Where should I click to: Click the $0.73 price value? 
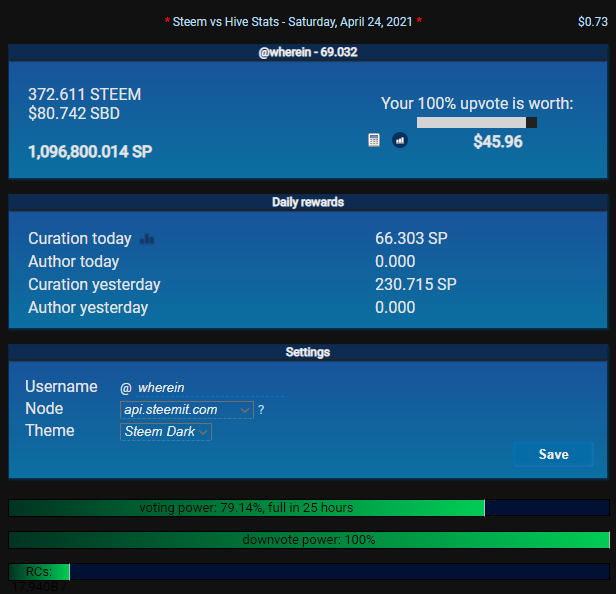[593, 22]
